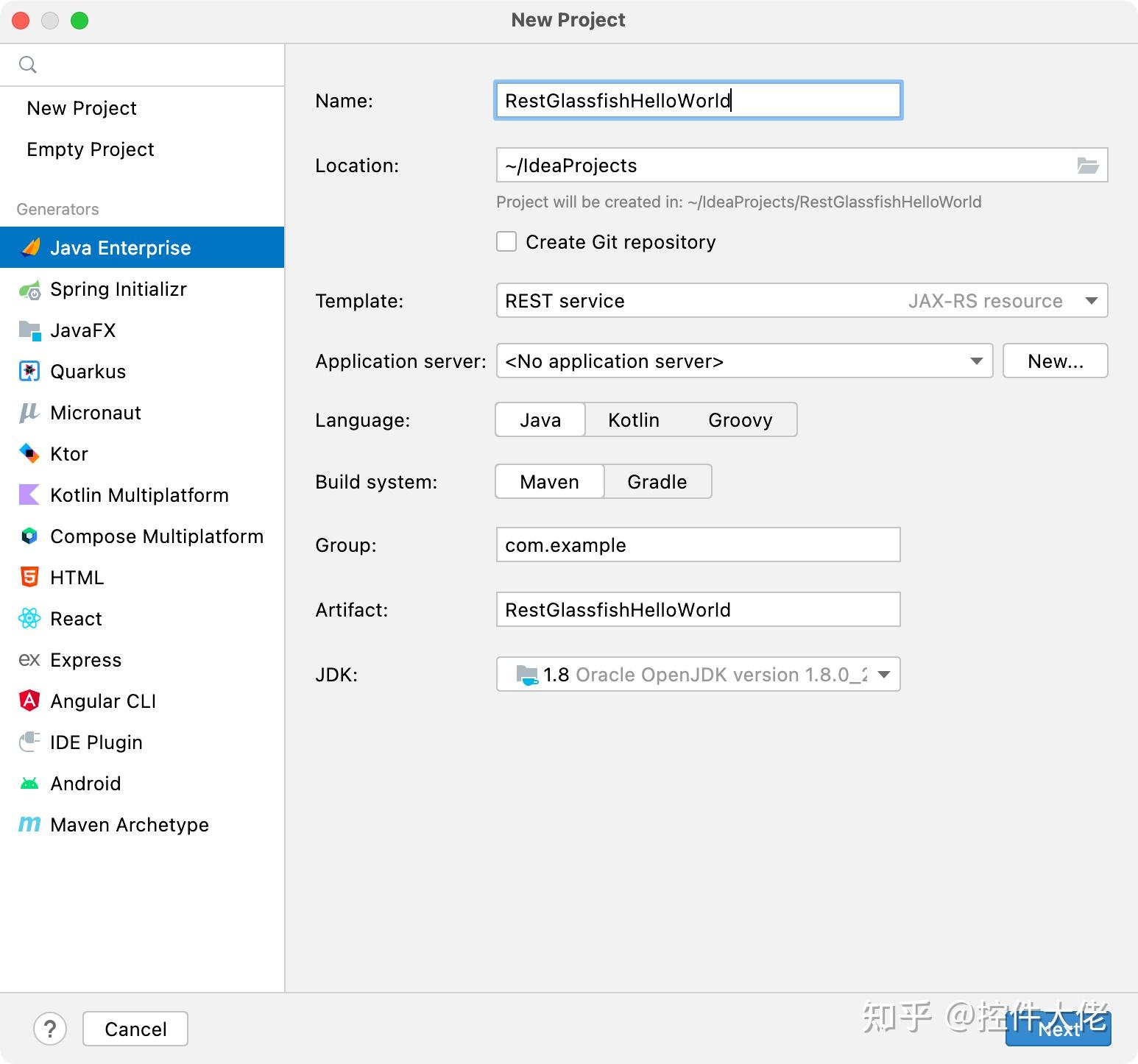Expand the JDK version dropdown

click(x=885, y=675)
